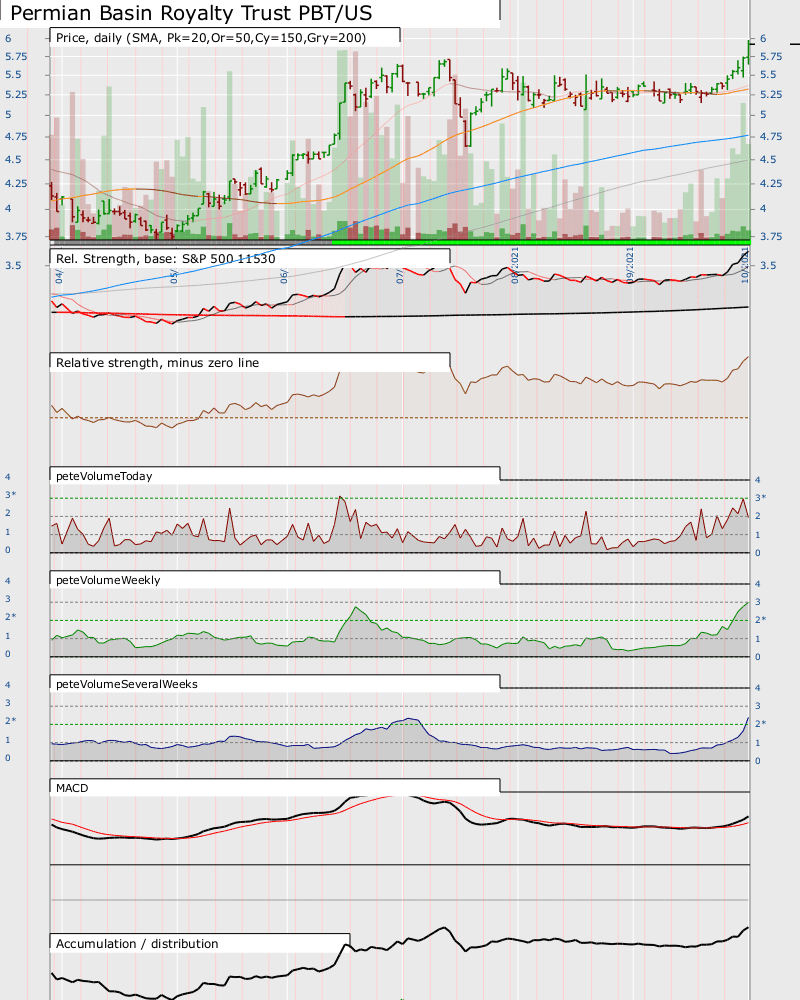Click the peteVolumeToday peak touching green dashed line

tap(341, 498)
